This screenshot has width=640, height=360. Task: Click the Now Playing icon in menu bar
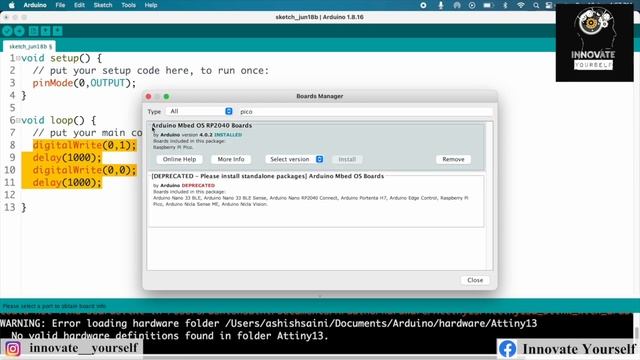click(x=472, y=5)
